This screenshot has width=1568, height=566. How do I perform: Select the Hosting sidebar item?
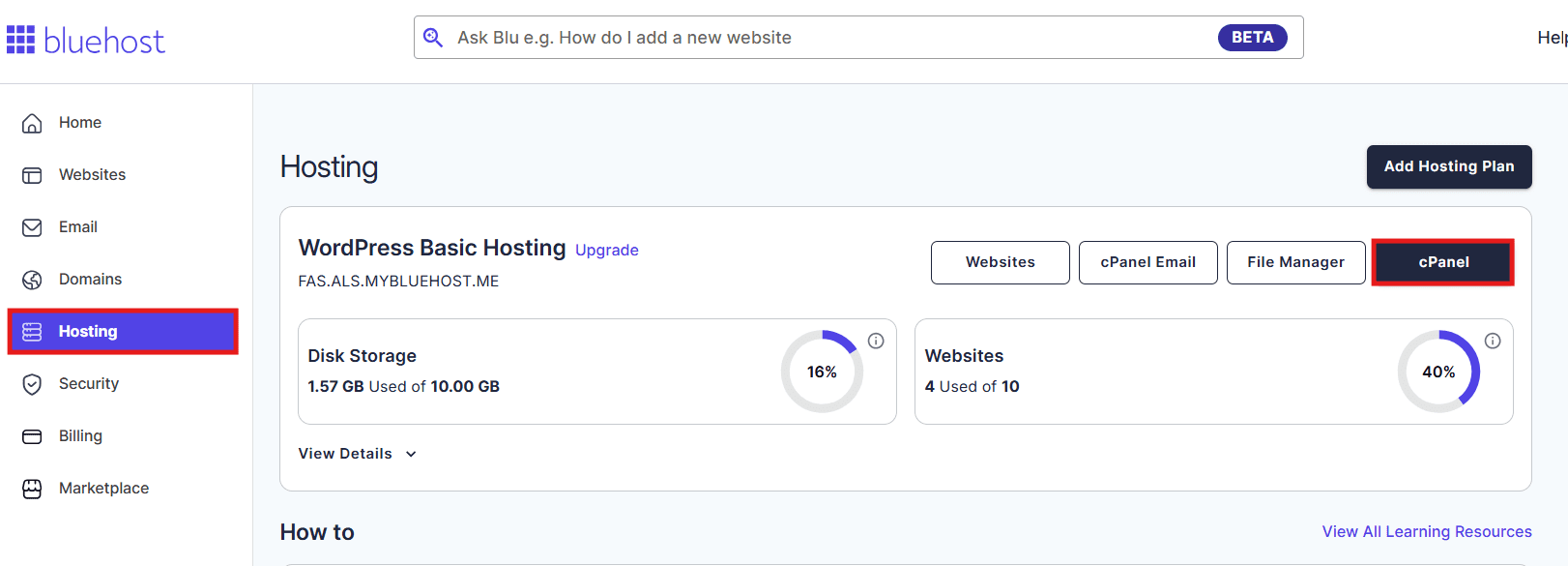point(123,332)
